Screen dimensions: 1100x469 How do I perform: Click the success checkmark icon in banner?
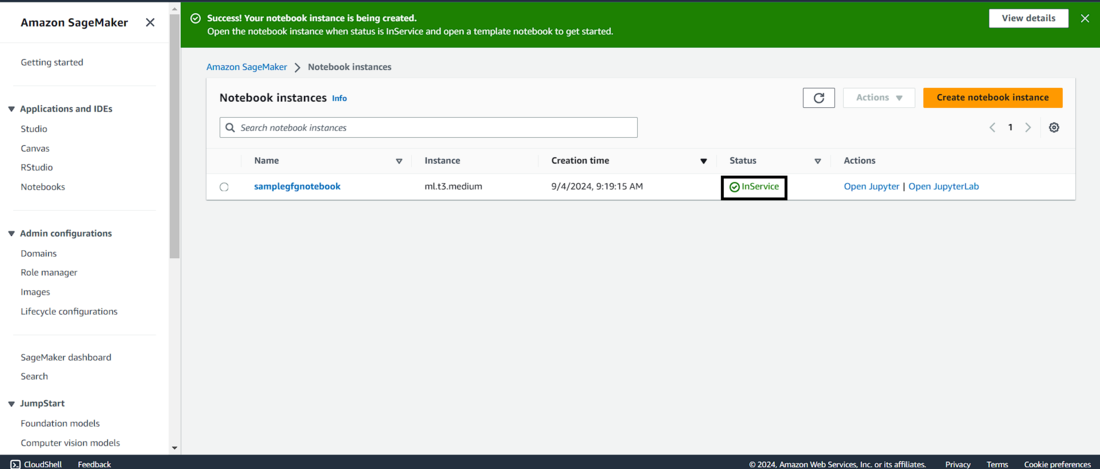[x=195, y=18]
